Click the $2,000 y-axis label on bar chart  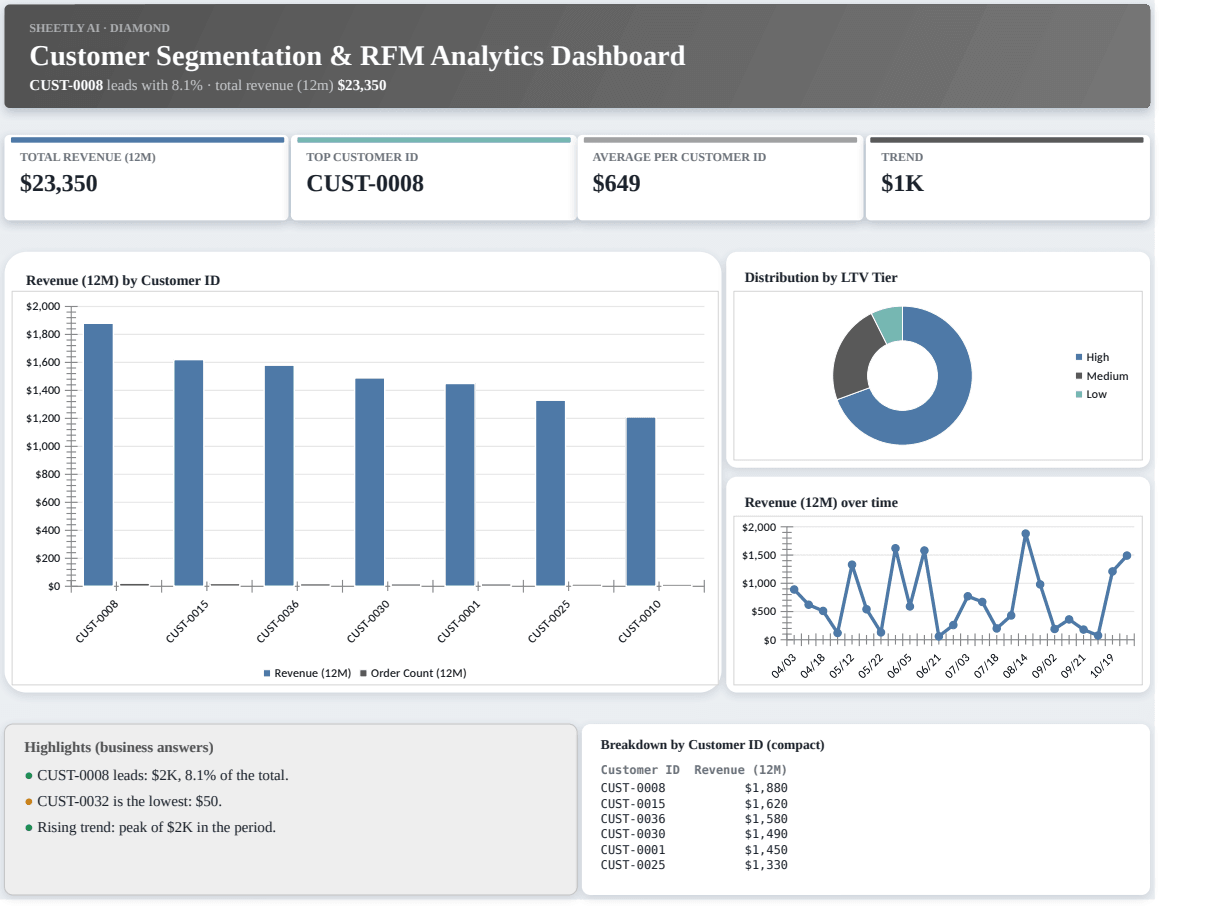pyautogui.click(x=43, y=306)
